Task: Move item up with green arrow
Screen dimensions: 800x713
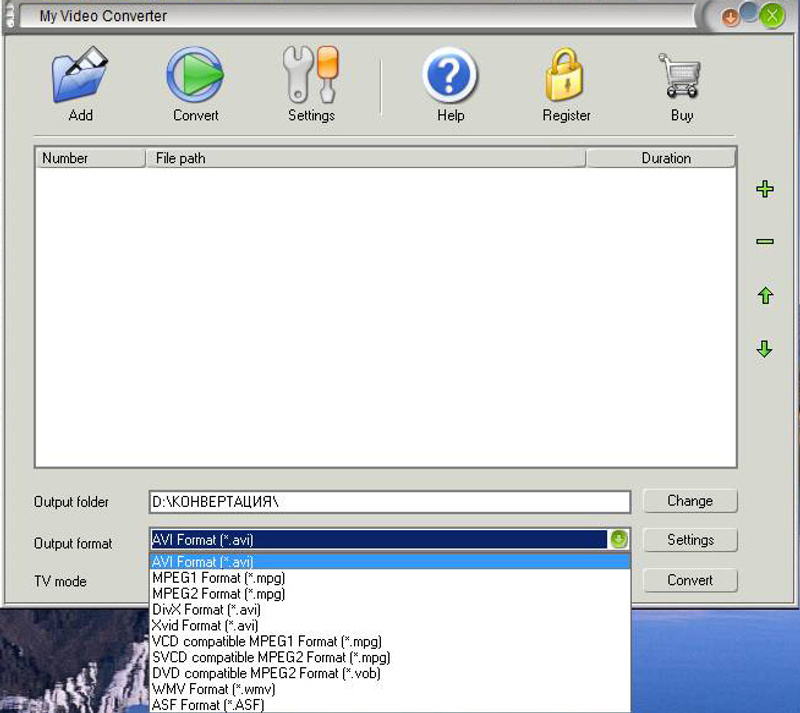Action: pos(765,296)
